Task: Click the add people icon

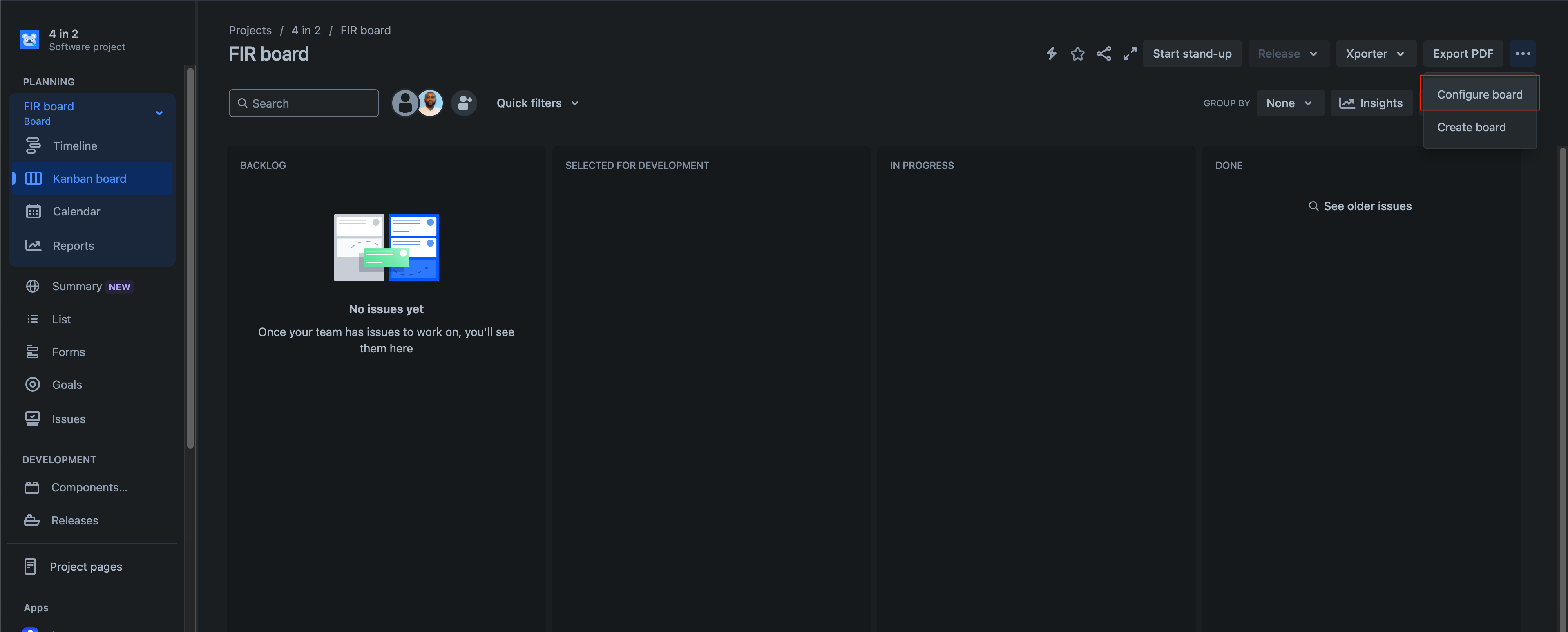Action: pos(465,103)
